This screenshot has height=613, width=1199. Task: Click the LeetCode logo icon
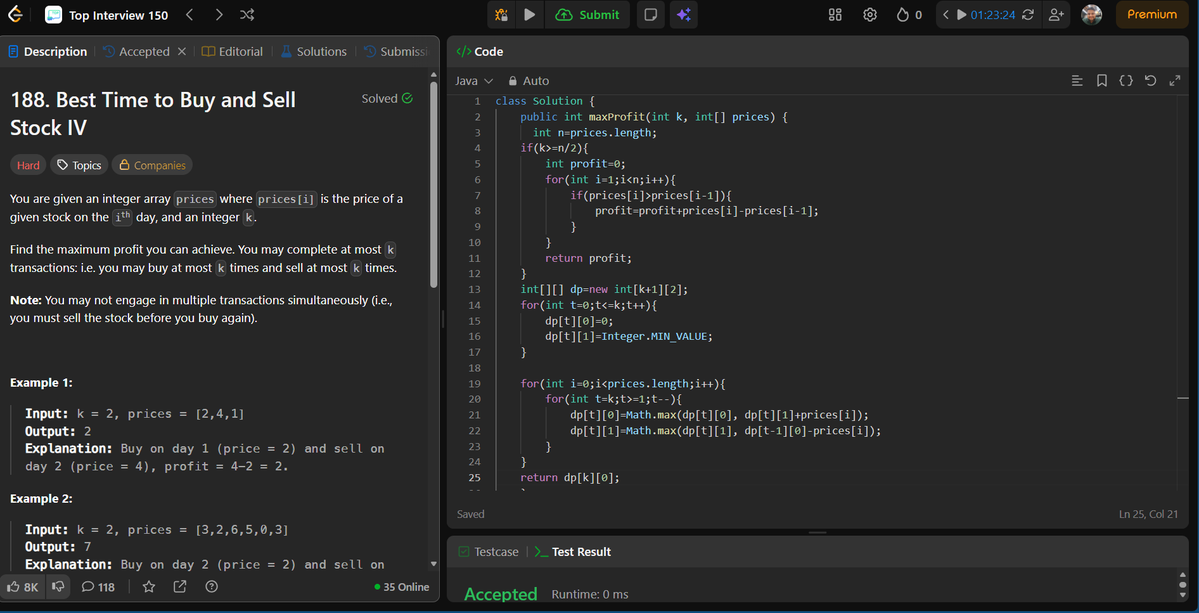pyautogui.click(x=15, y=15)
